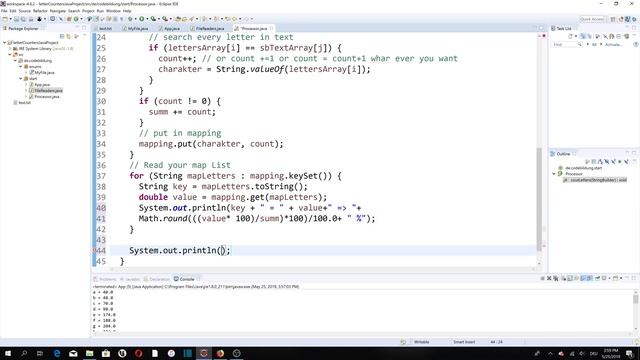Collapse All in the Package Explorer toolbar
Viewport: 640px width, 360px height.
[x=62, y=36]
